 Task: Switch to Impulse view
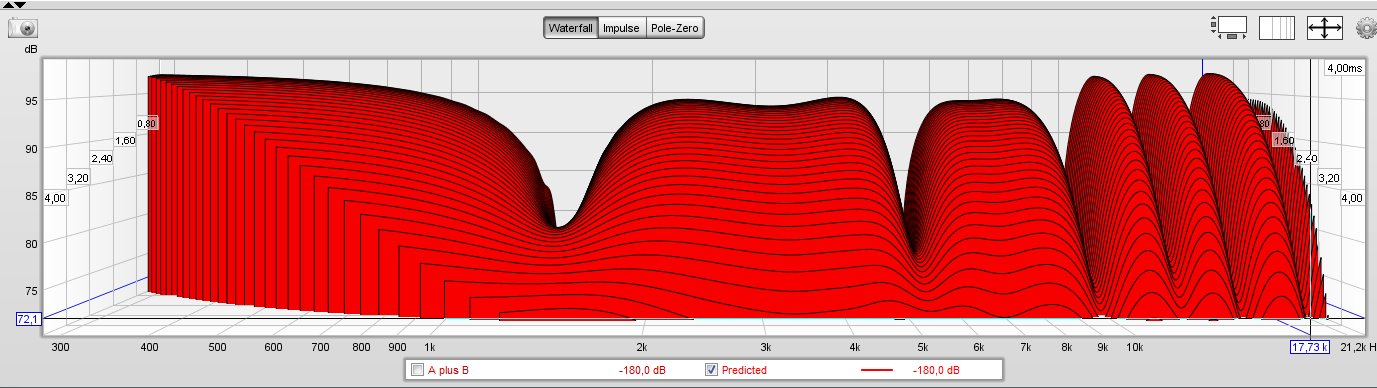(621, 28)
